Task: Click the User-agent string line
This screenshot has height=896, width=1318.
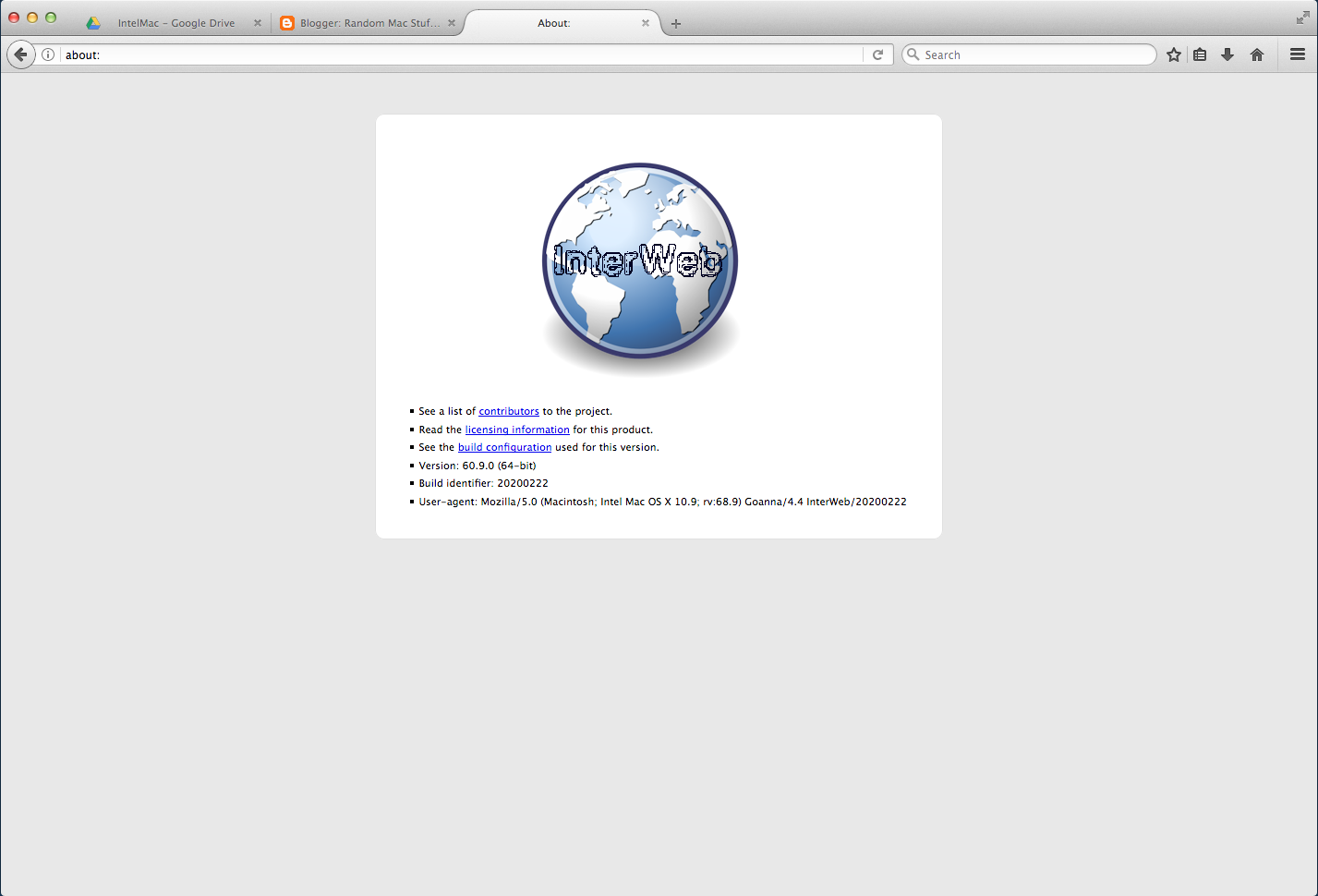Action: (662, 502)
